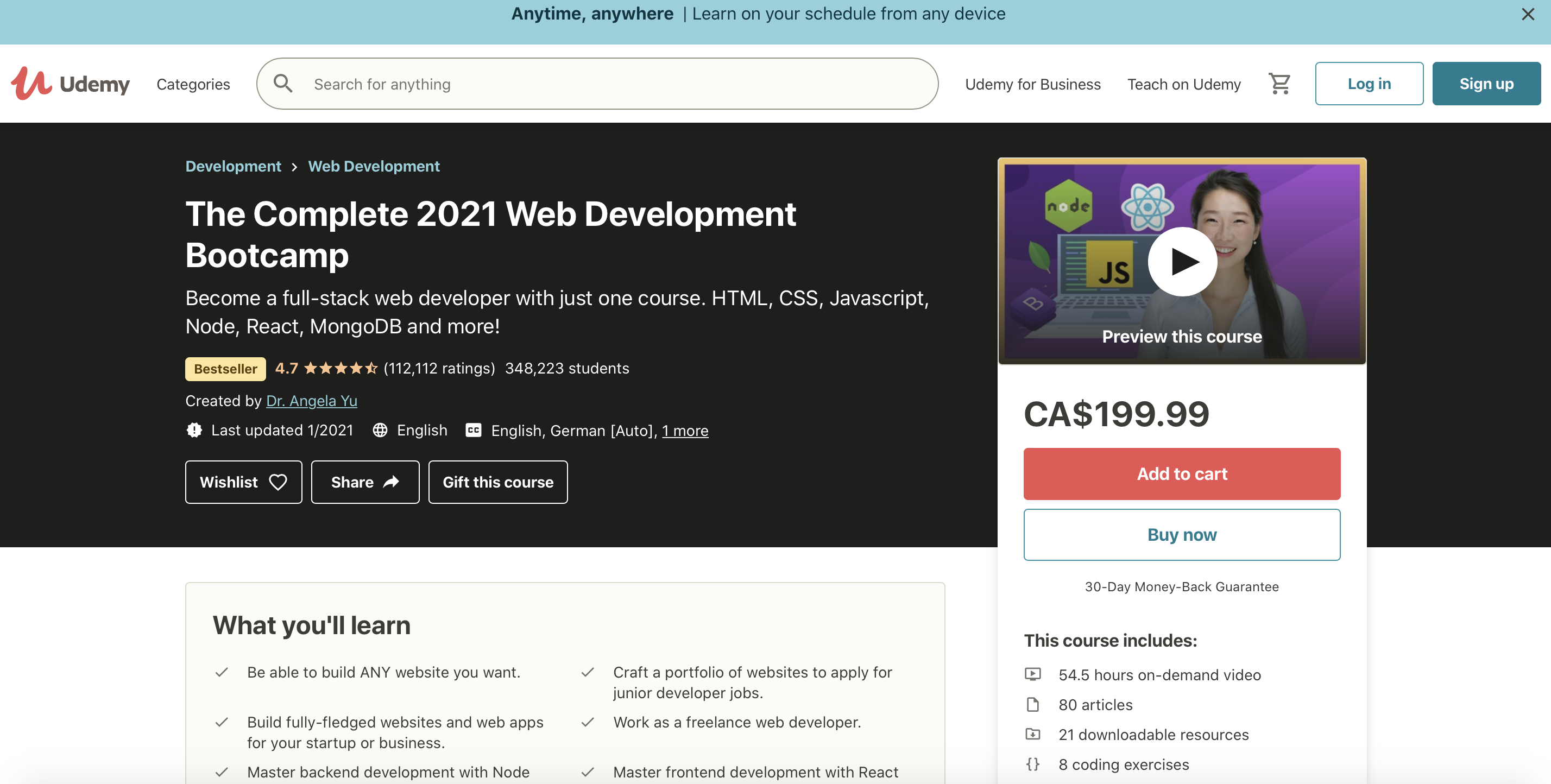Click the Log in button
This screenshot has width=1551, height=784.
1369,84
